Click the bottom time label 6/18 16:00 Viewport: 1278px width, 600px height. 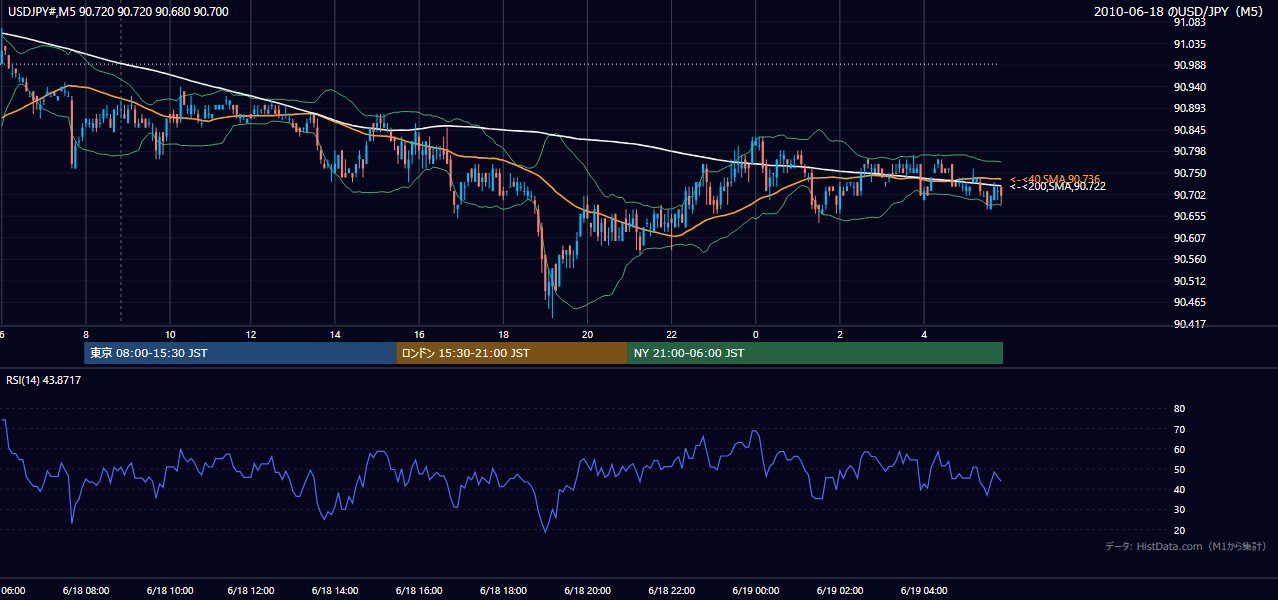coord(420,591)
